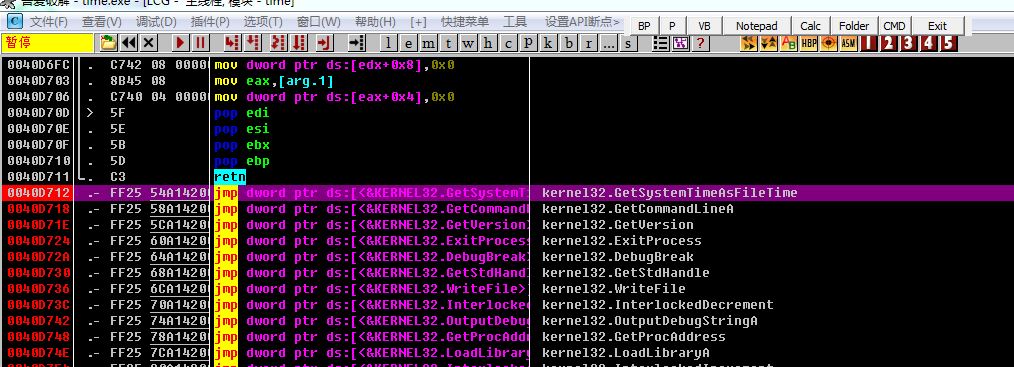The width and height of the screenshot is (1014, 367).
Task: Select the kernel32.GetProcAddress comment
Action: click(634, 337)
